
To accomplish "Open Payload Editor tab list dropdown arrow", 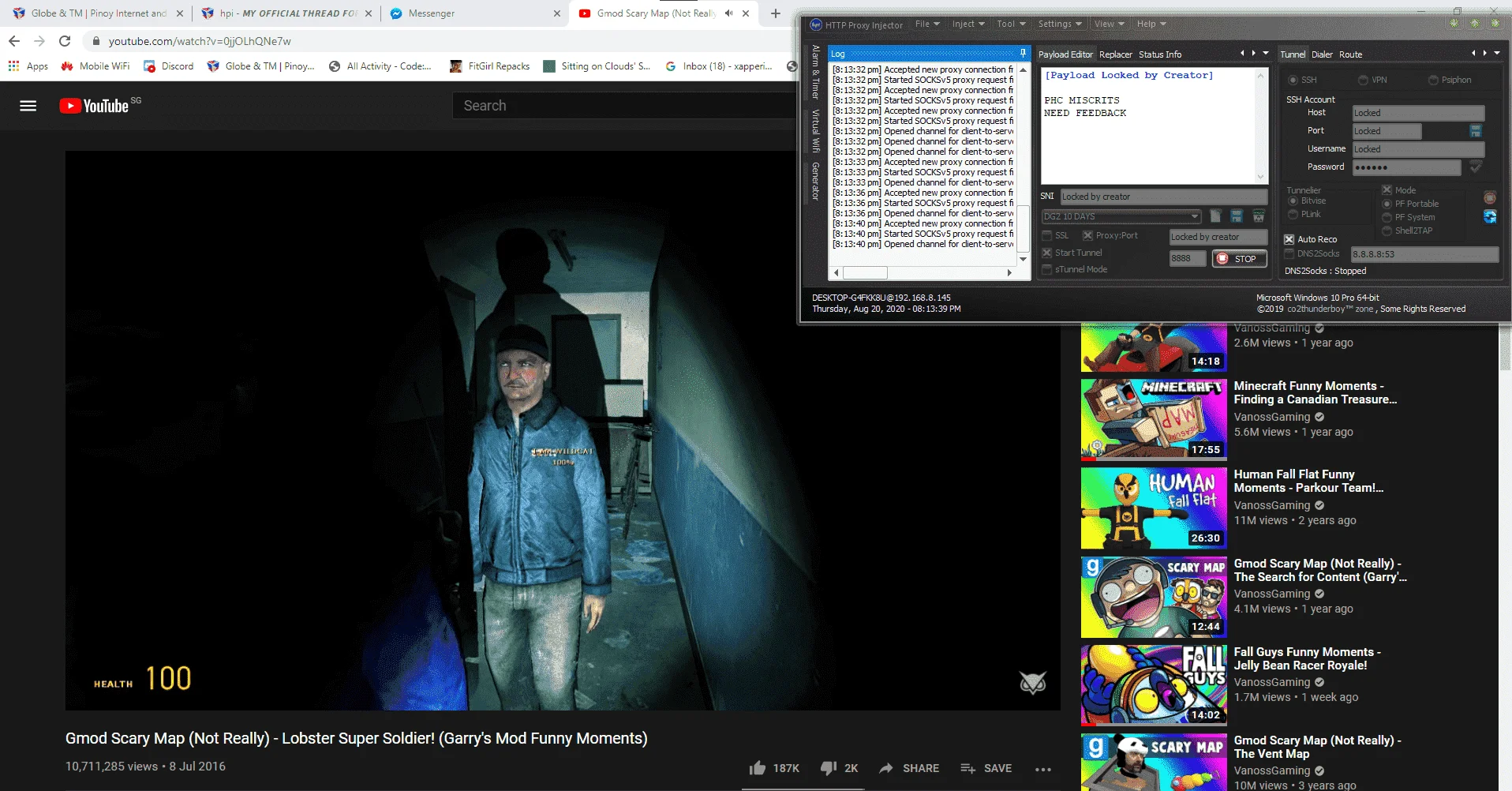I will 1266,54.
